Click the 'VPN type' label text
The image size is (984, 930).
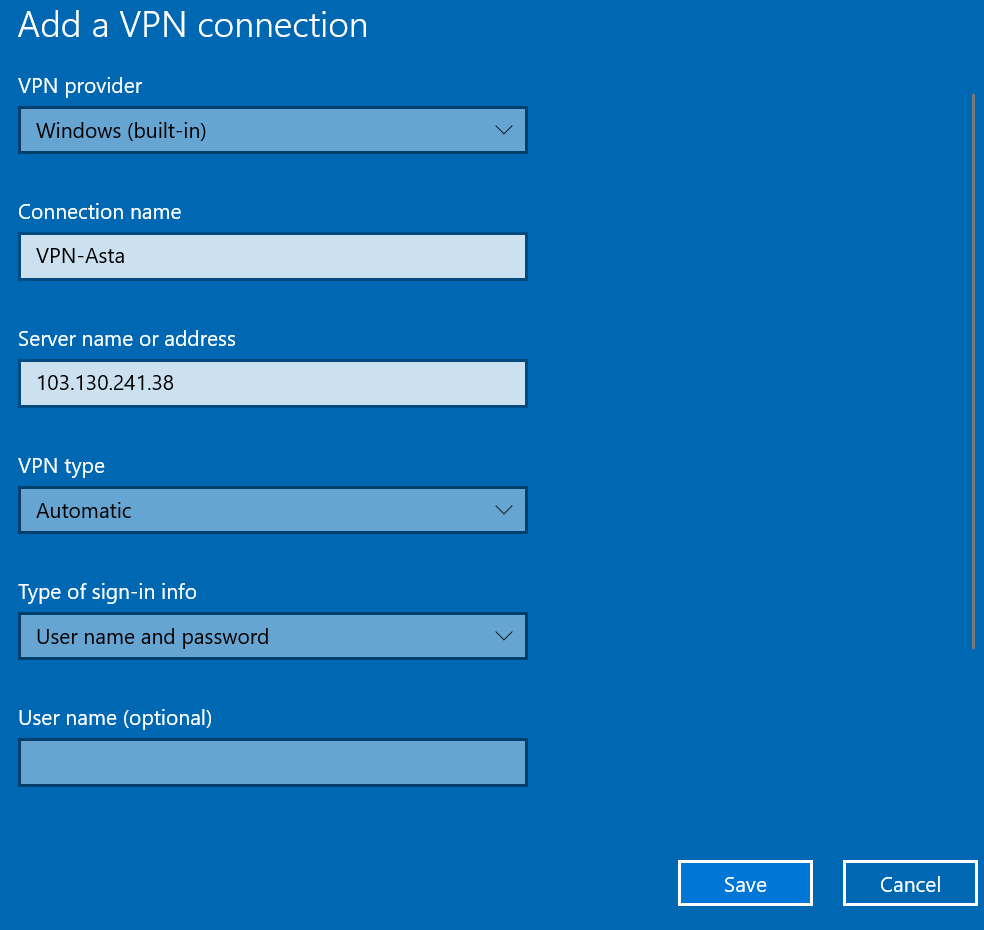pos(61,466)
